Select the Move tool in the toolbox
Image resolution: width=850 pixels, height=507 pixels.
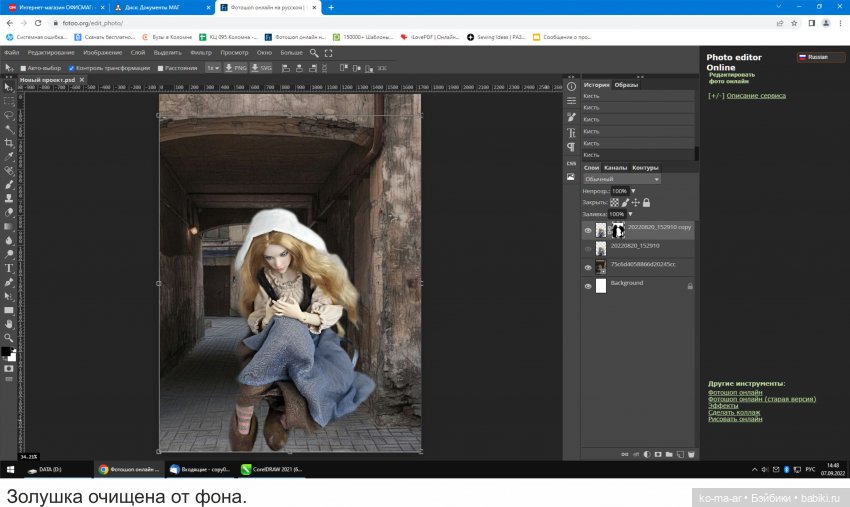(9, 87)
